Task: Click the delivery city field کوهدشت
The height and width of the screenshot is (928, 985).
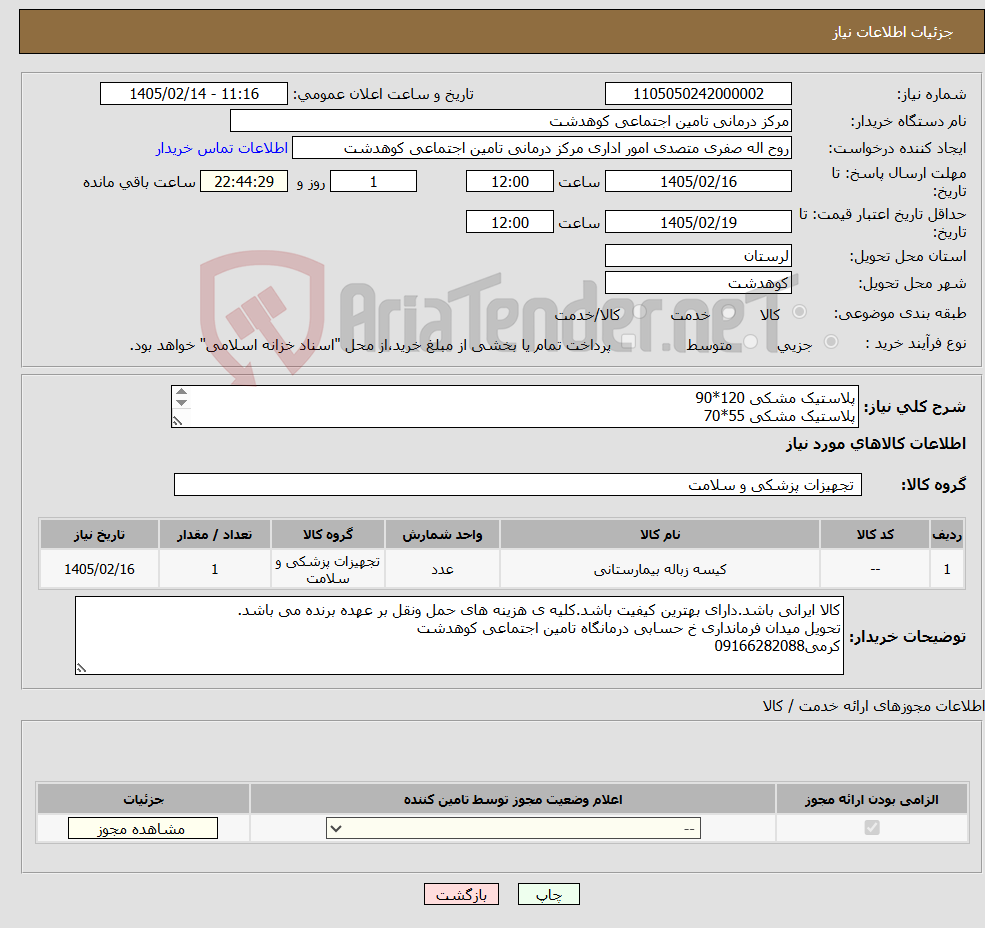Action: 698,283
